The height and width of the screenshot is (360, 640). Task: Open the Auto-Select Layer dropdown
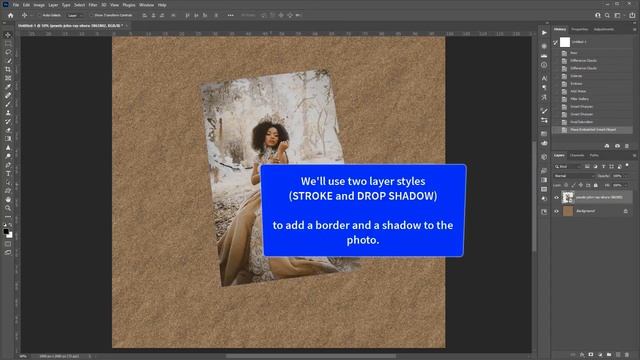(x=75, y=15)
